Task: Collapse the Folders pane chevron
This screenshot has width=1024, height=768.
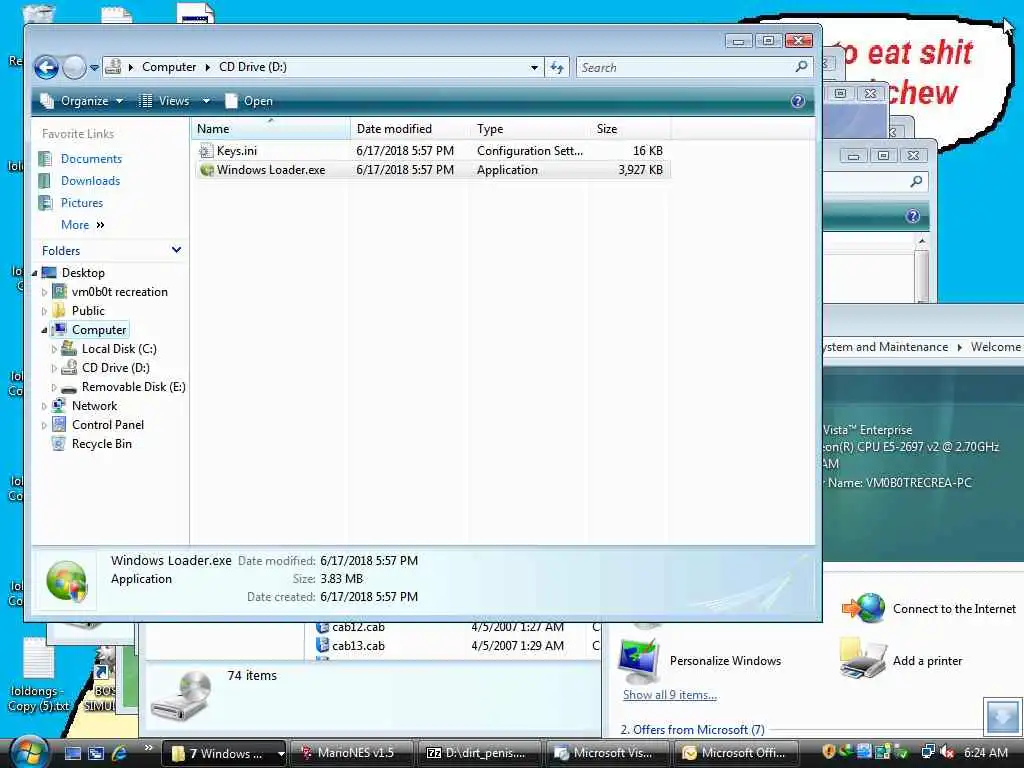Action: 176,250
